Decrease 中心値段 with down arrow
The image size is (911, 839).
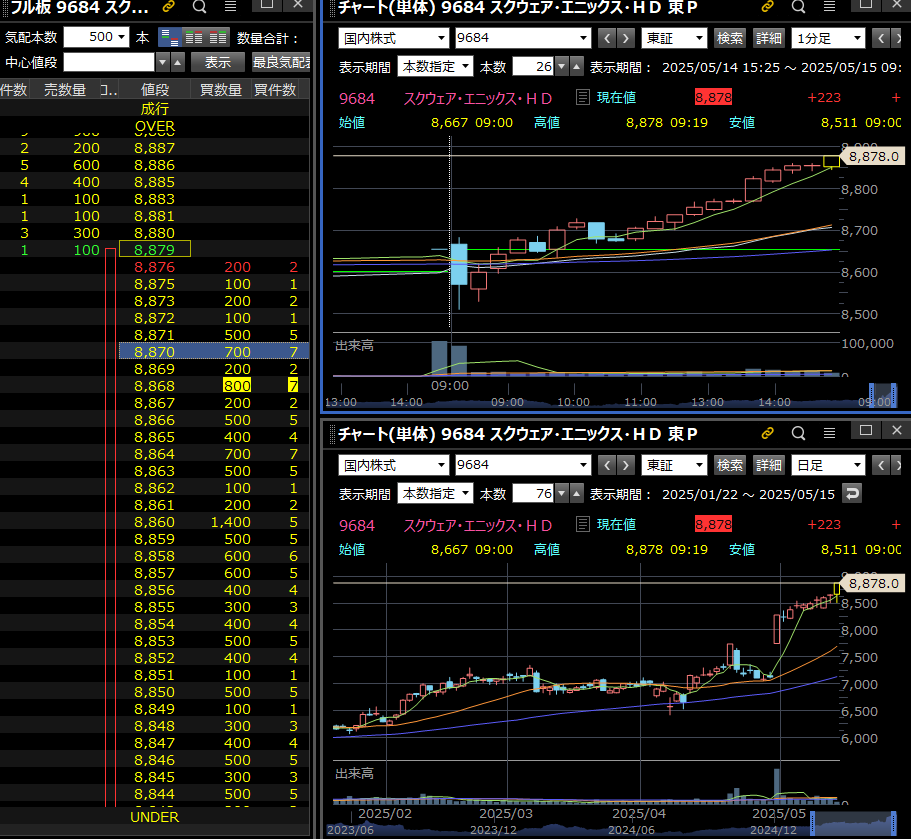coord(163,62)
